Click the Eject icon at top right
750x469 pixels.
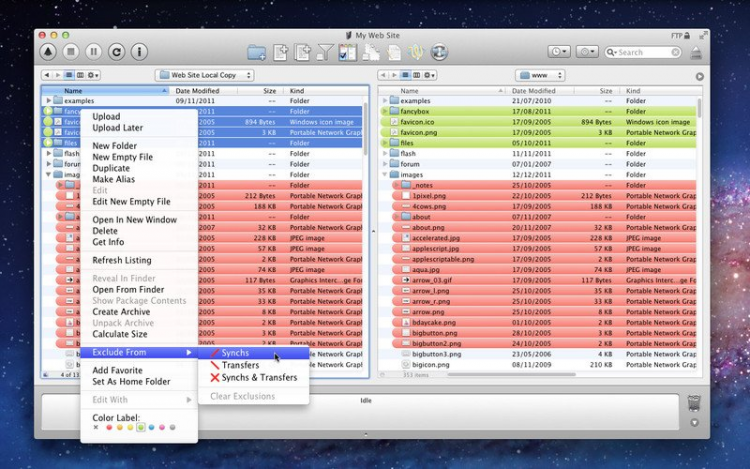(x=697, y=53)
